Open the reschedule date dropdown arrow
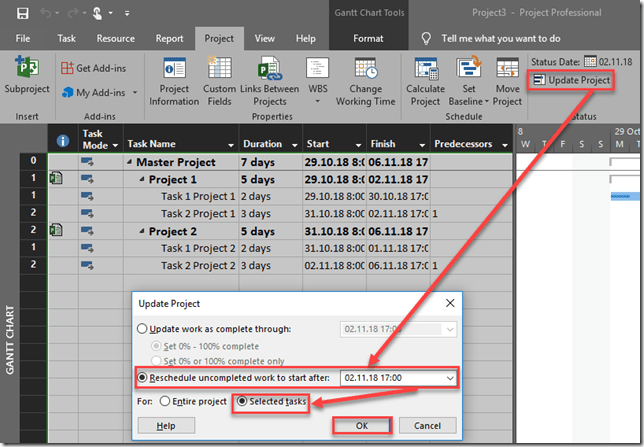644x447 pixels. 448,378
